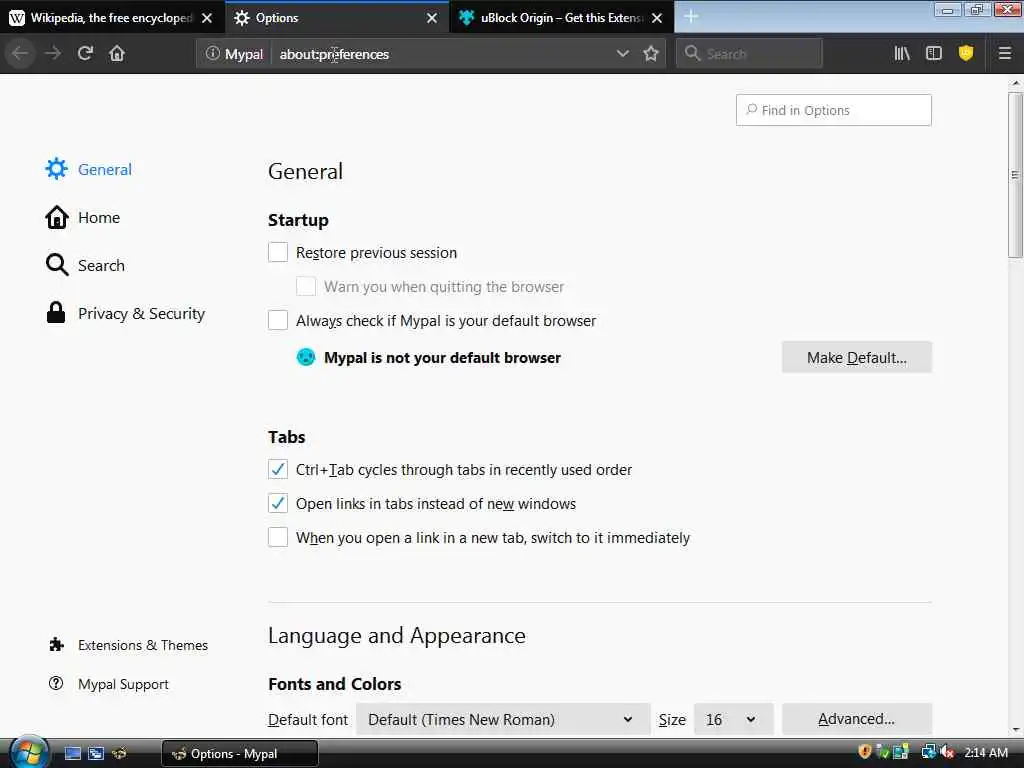Close the Options tab
The width and height of the screenshot is (1024, 768).
(x=432, y=18)
